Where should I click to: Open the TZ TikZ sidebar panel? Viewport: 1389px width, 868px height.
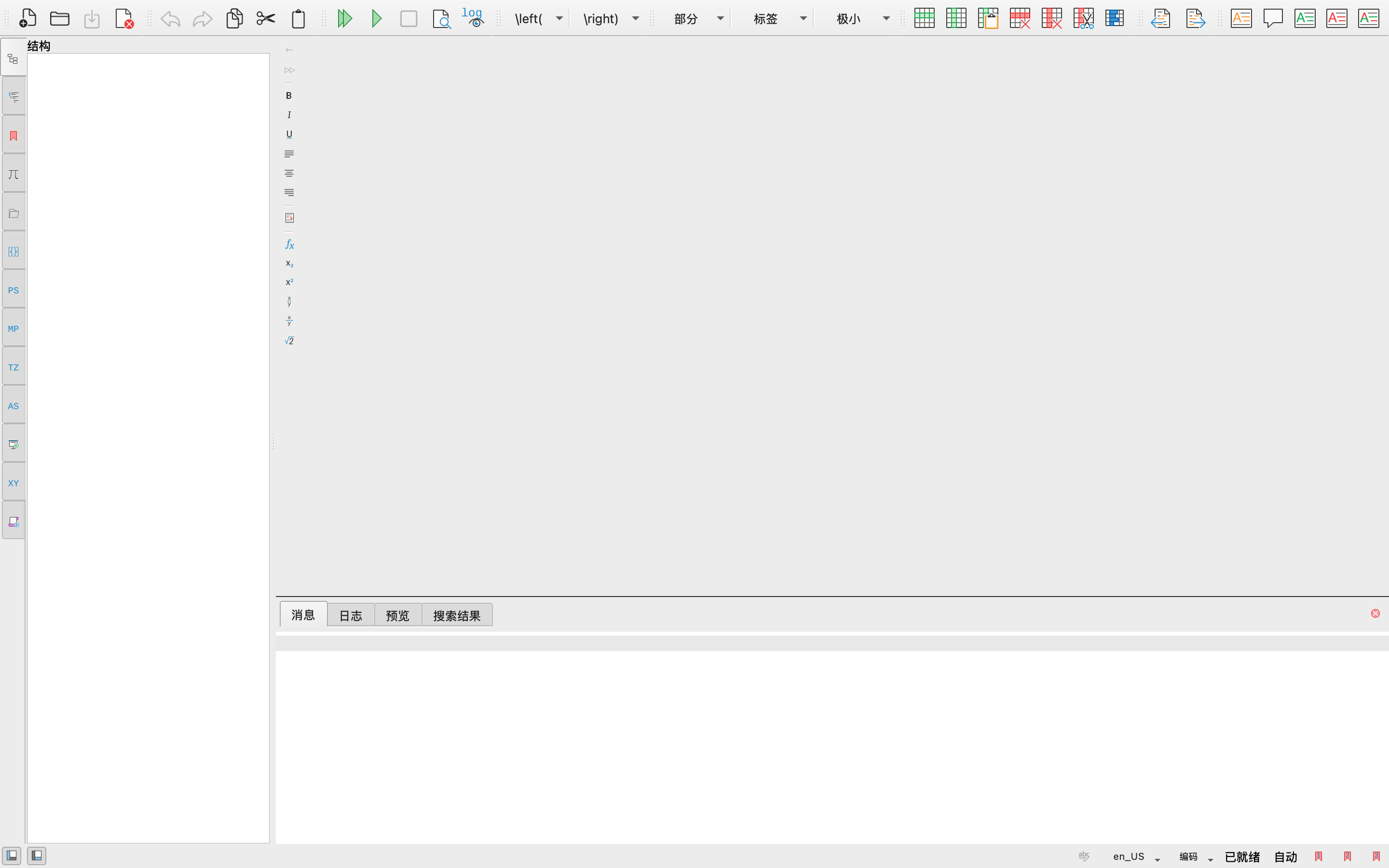(13, 367)
